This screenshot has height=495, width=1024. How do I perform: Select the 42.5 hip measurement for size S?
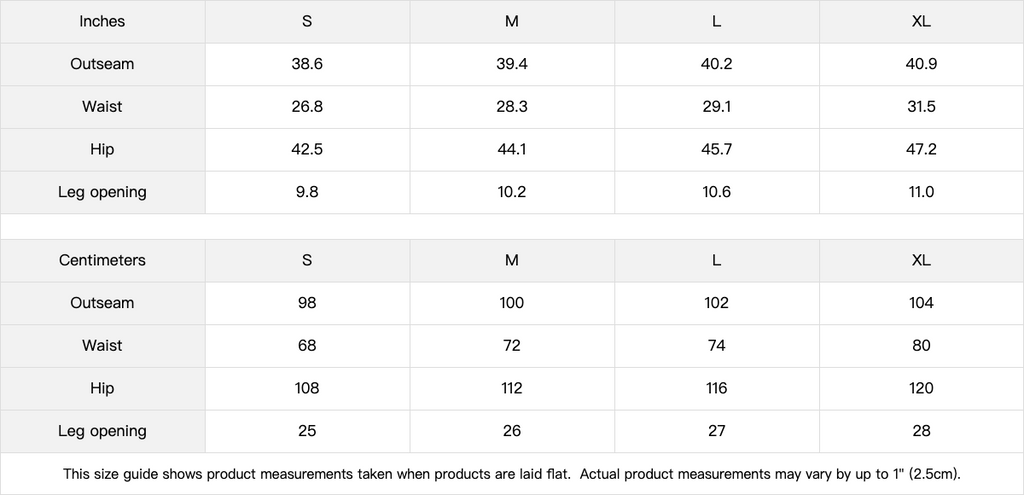coord(307,149)
